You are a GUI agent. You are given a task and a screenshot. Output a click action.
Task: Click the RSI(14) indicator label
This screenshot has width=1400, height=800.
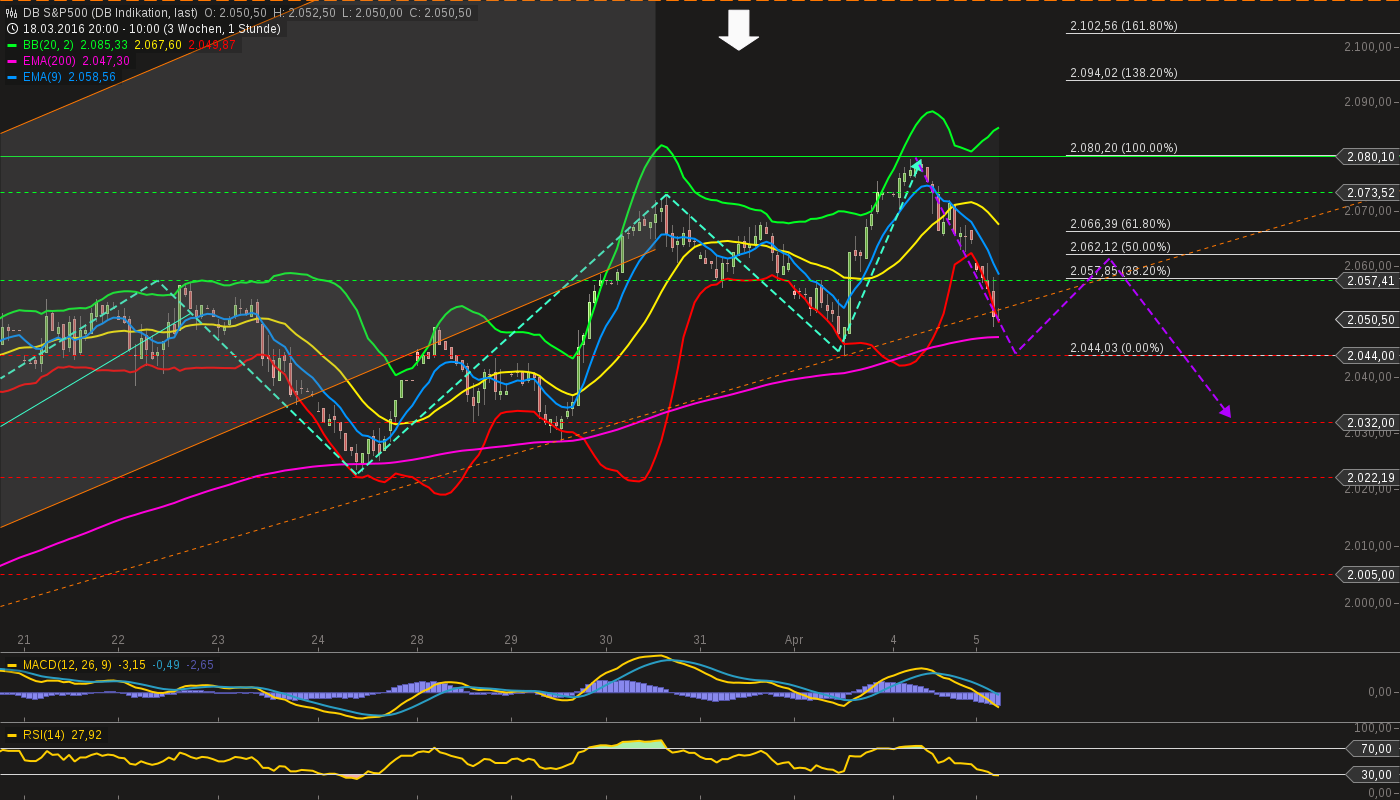coord(44,735)
